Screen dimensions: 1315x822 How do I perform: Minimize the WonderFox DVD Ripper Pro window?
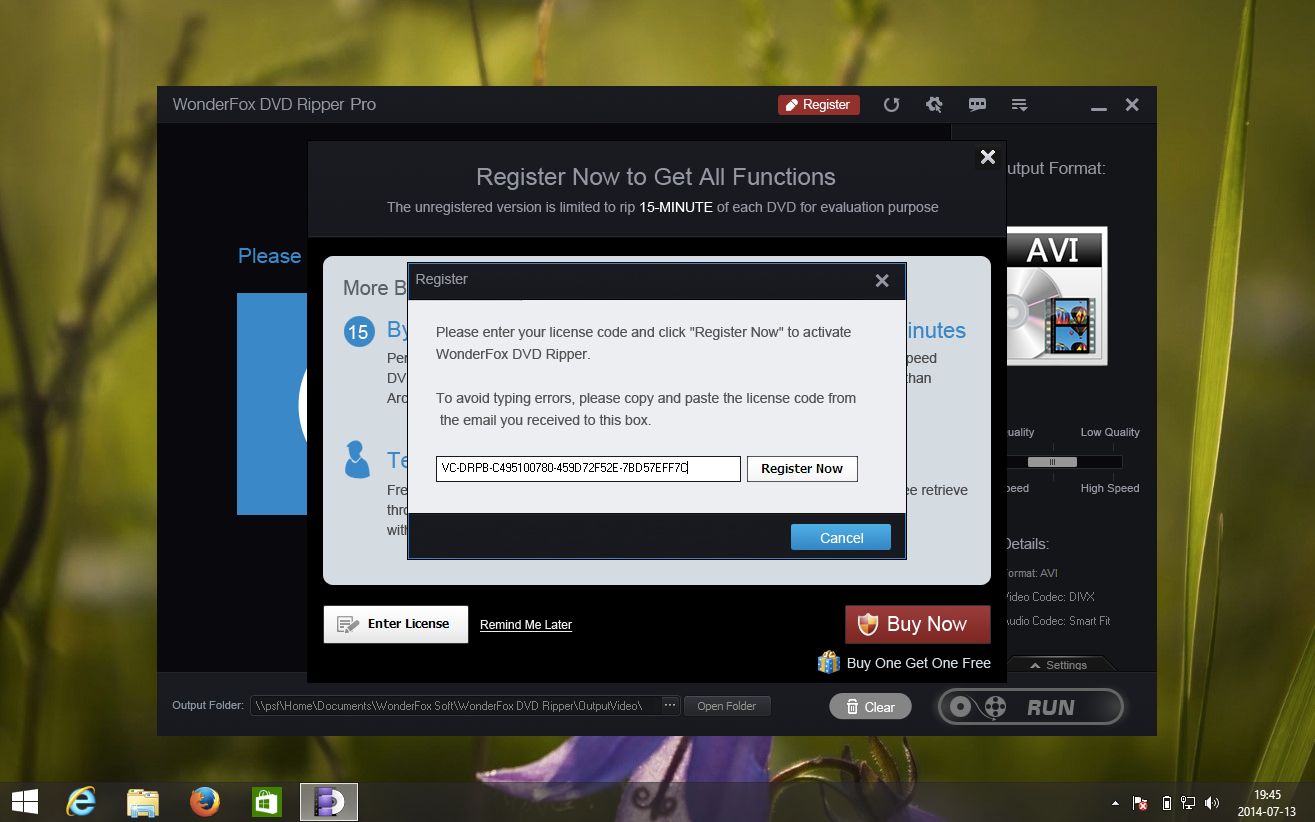(x=1099, y=106)
